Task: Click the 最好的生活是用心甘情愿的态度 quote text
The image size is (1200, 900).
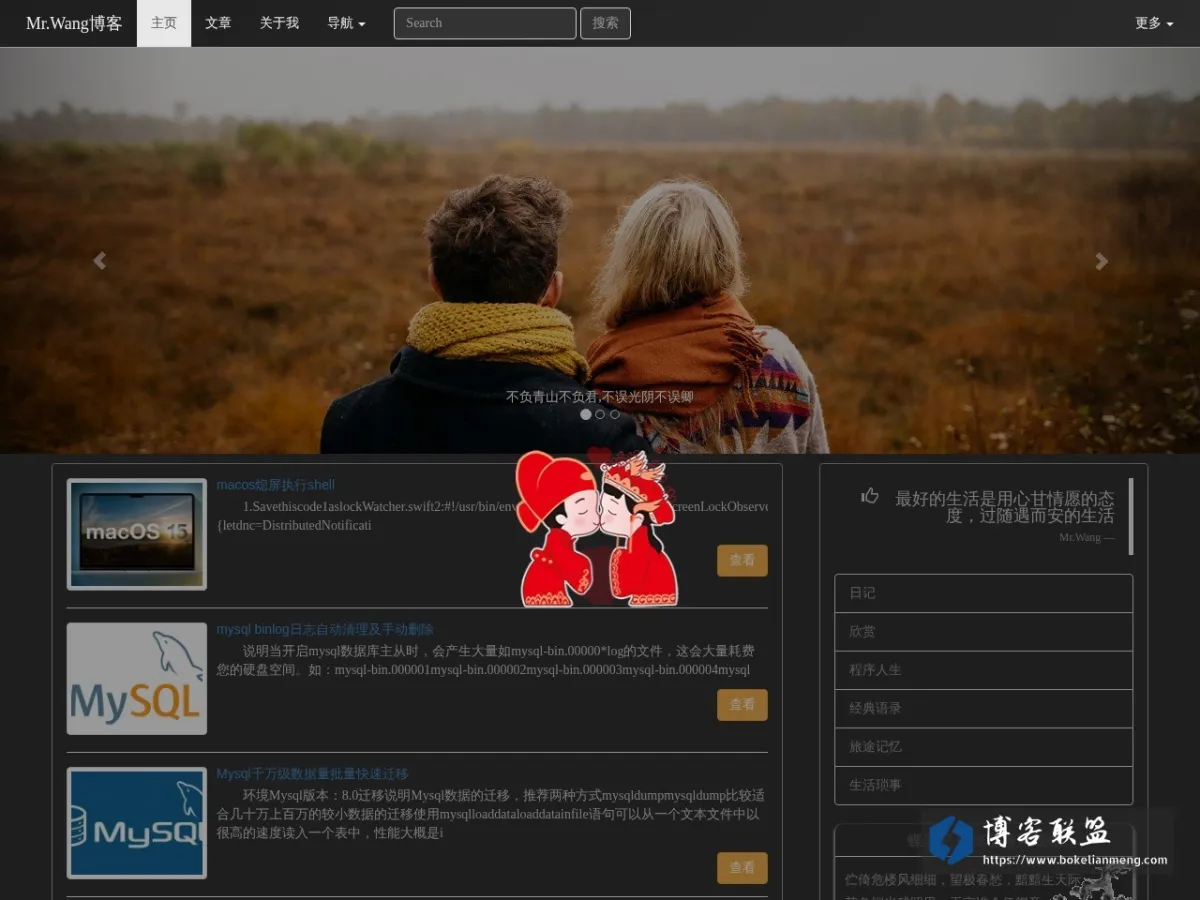Action: (1004, 506)
